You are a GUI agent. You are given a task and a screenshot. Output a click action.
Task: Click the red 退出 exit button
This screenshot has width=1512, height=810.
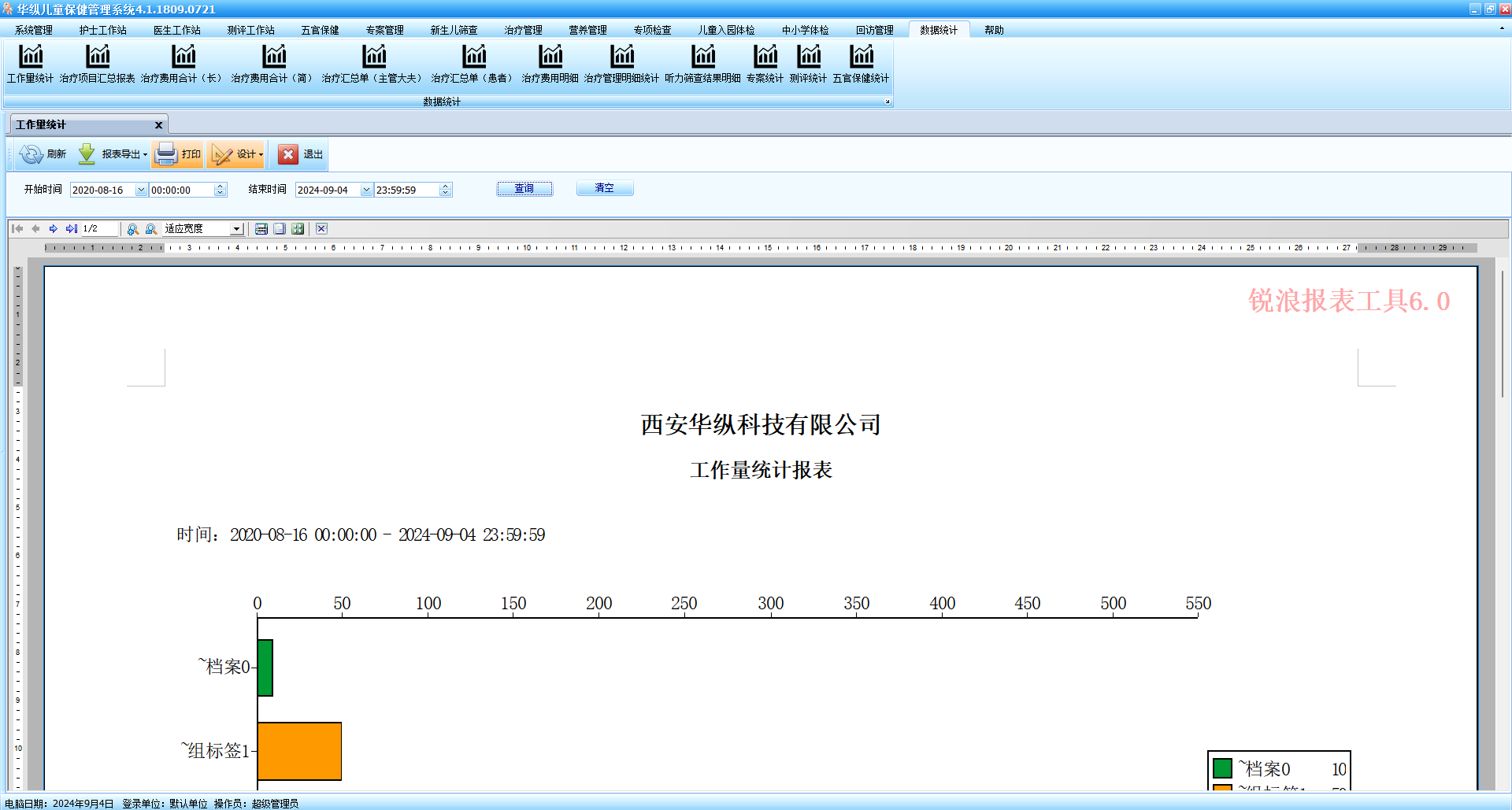coord(301,154)
